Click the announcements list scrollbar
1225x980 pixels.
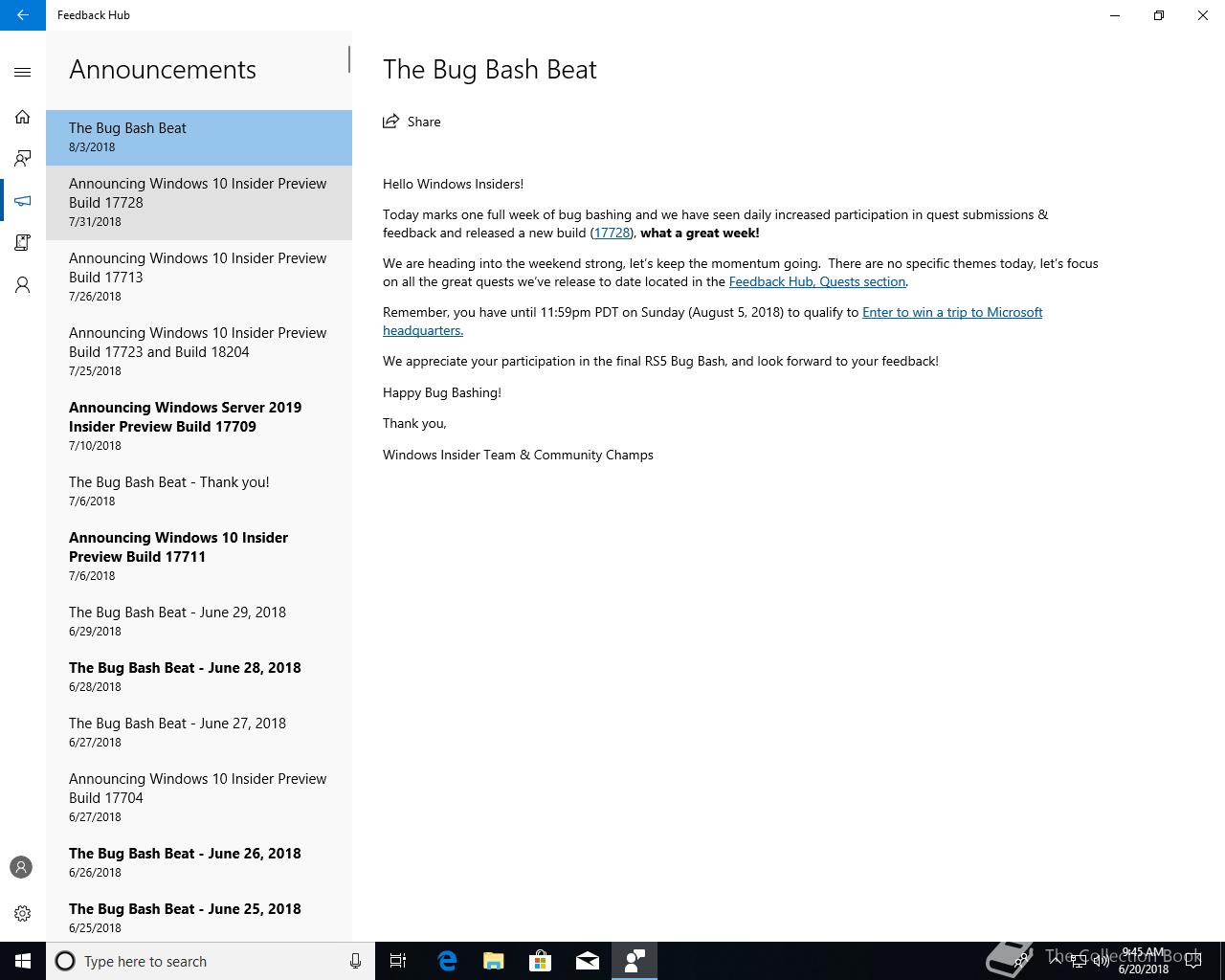click(x=348, y=59)
